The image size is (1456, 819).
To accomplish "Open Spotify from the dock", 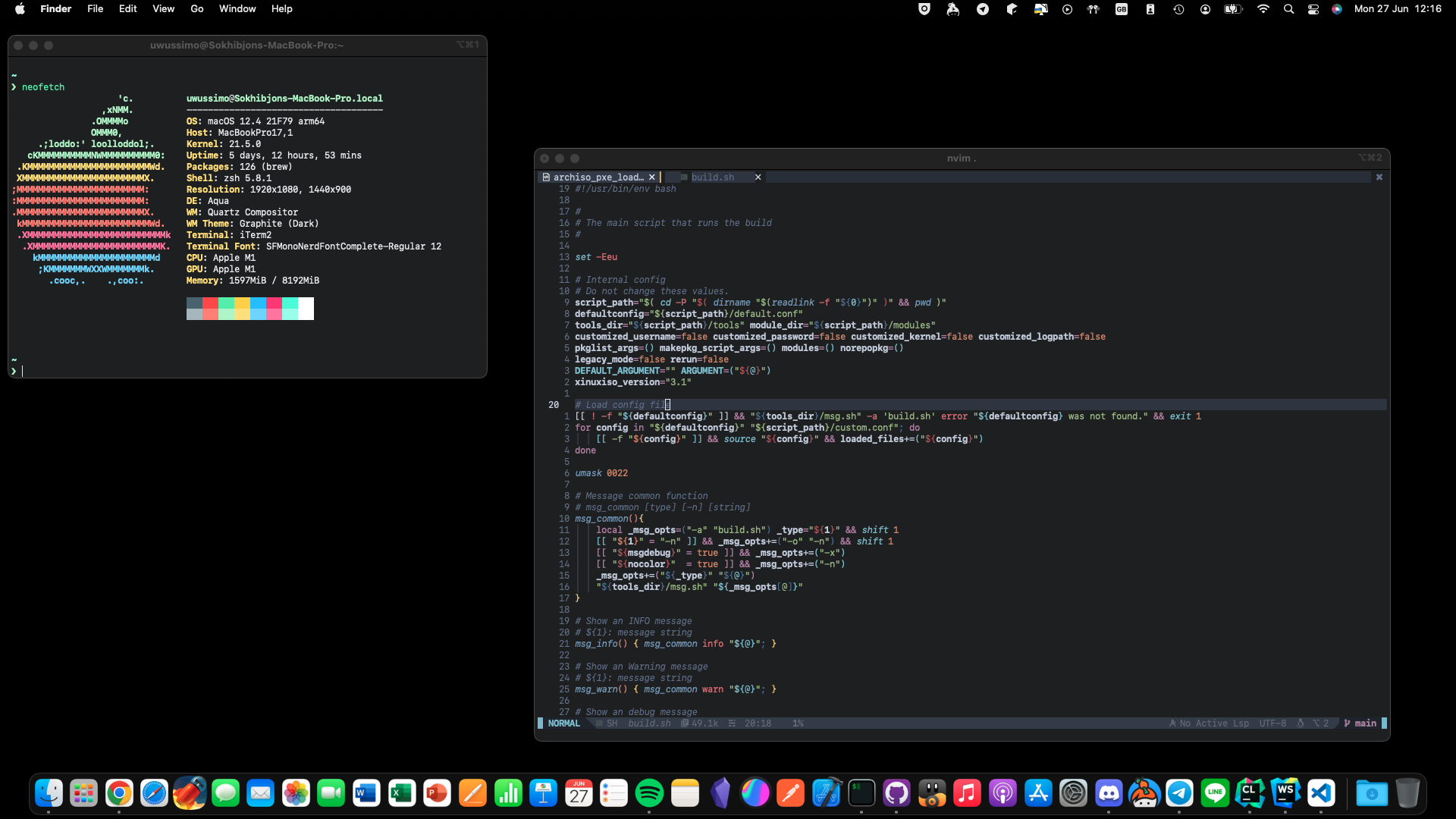I will pyautogui.click(x=649, y=794).
